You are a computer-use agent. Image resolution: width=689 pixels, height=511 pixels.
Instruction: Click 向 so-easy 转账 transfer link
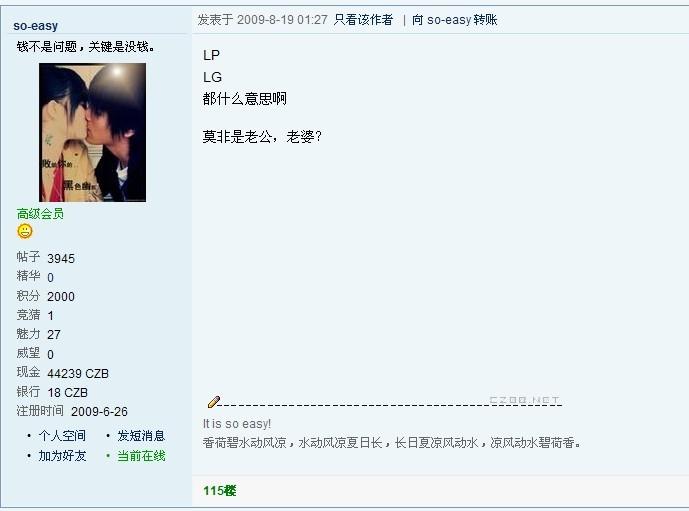(x=454, y=20)
